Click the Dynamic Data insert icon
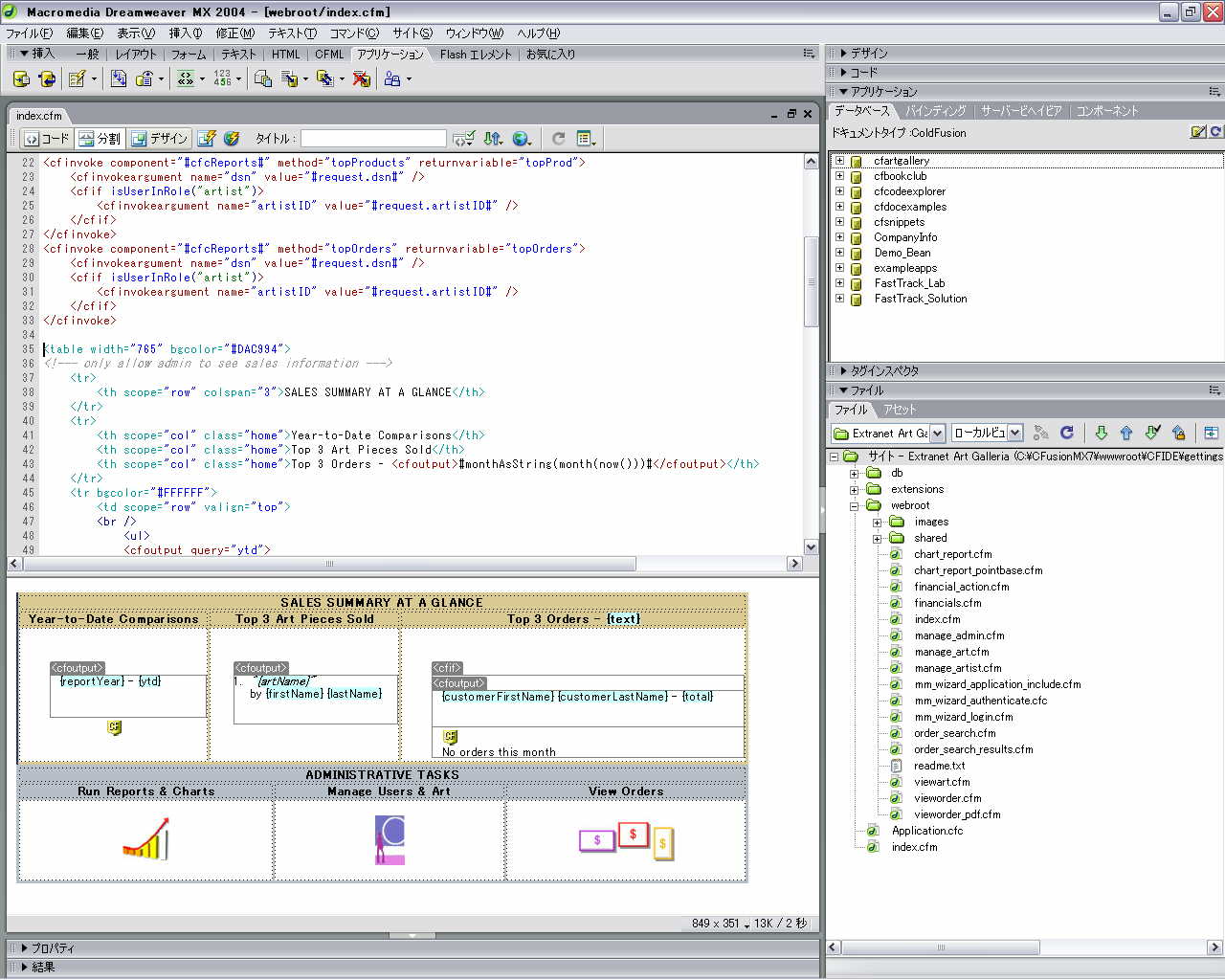 point(78,78)
